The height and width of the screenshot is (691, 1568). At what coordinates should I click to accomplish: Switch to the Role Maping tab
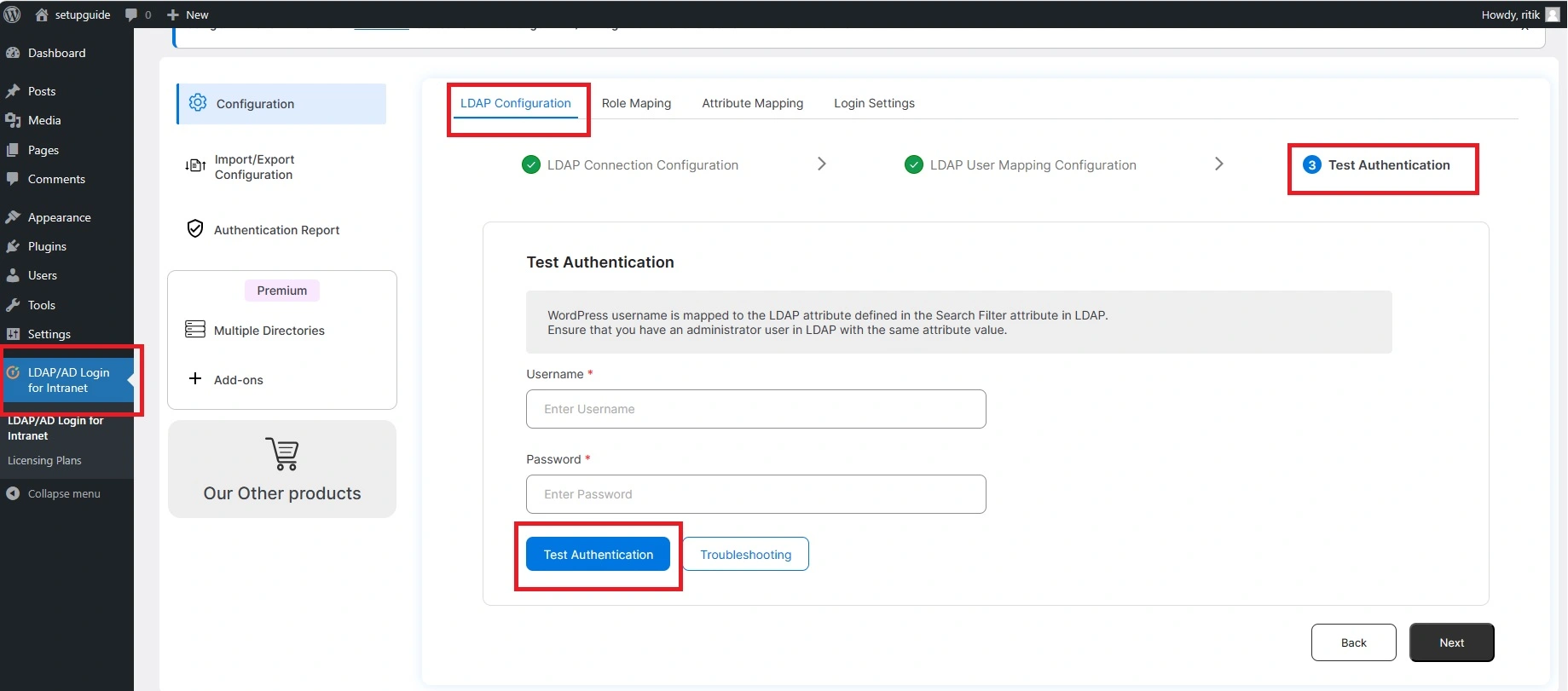636,103
